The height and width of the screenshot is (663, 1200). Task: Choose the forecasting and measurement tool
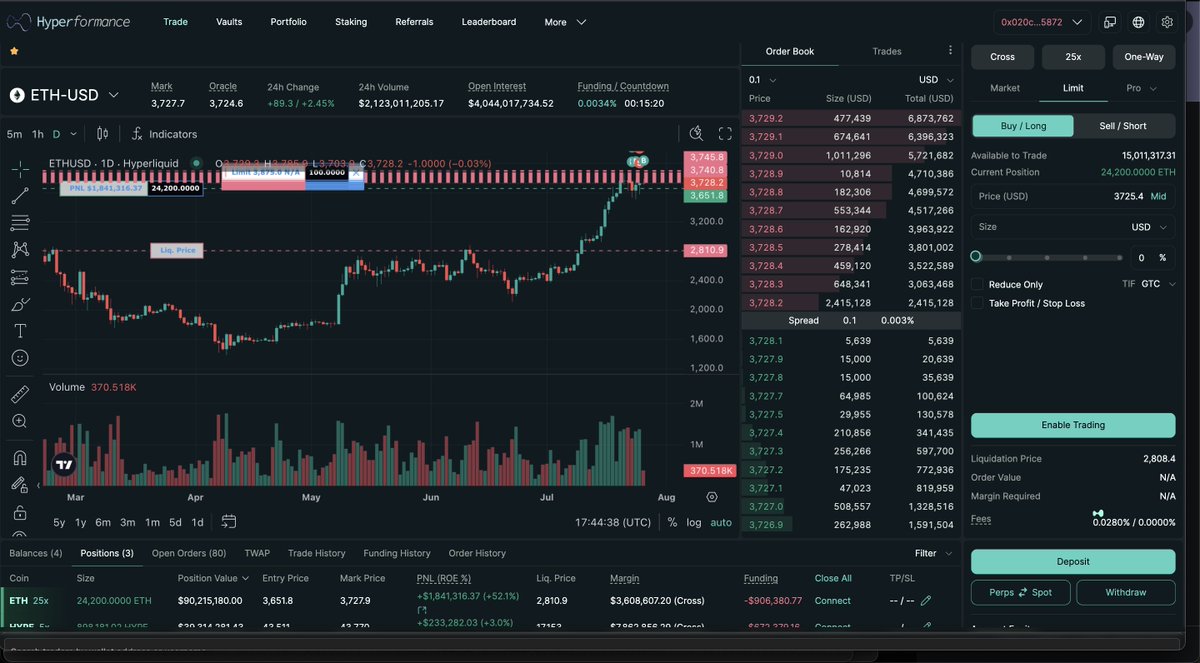click(x=20, y=277)
